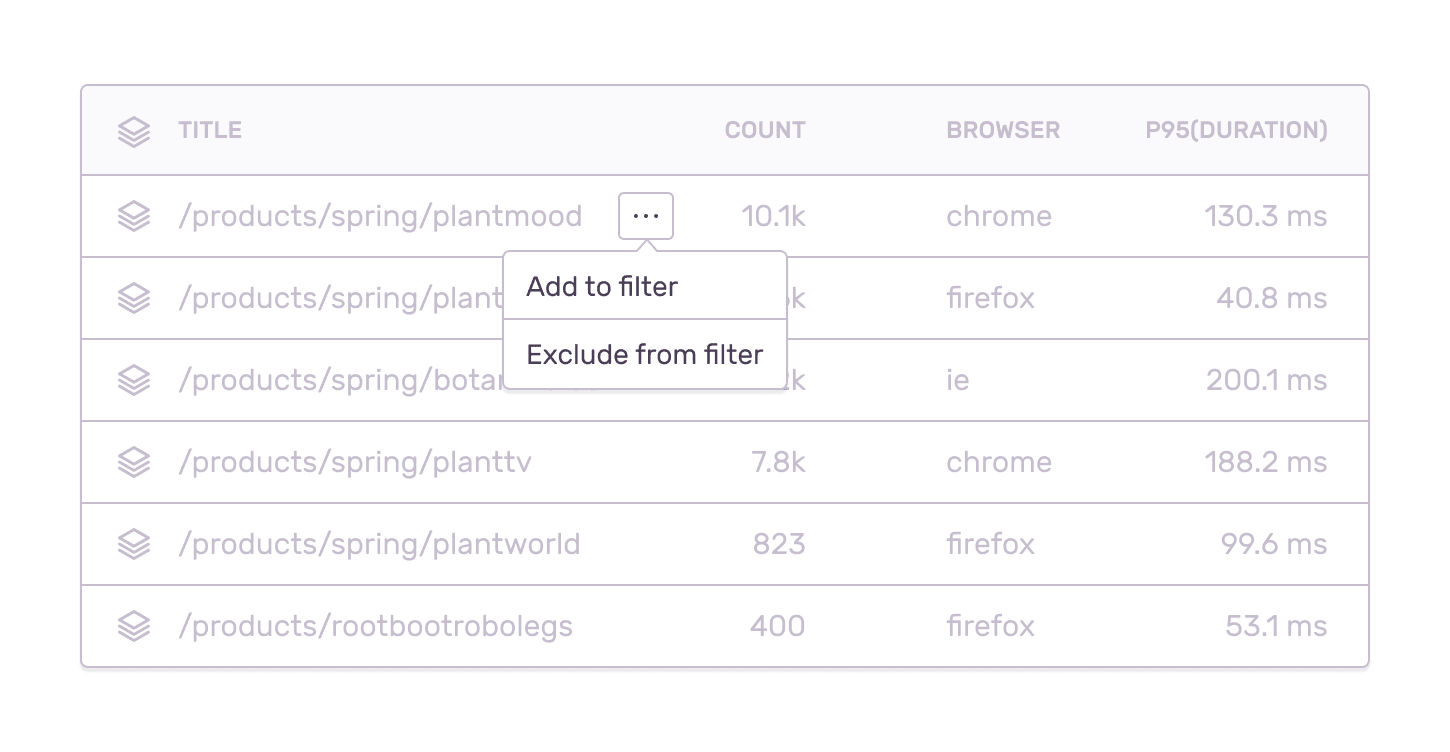Choose Exclude from filter from the context menu
Viewport: 1450px width, 752px height.
(x=644, y=354)
